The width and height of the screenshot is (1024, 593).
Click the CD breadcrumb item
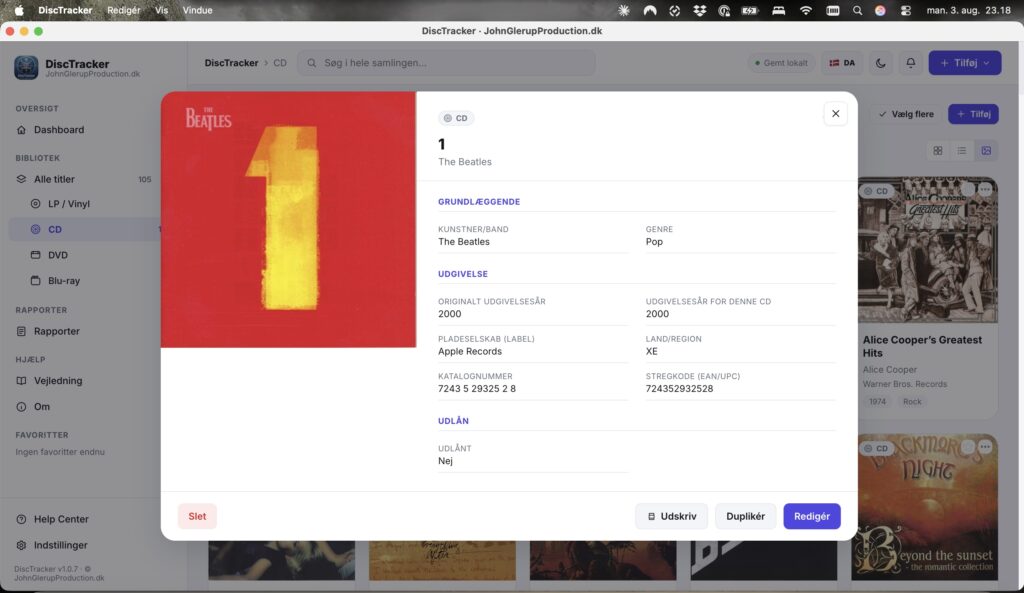point(280,63)
